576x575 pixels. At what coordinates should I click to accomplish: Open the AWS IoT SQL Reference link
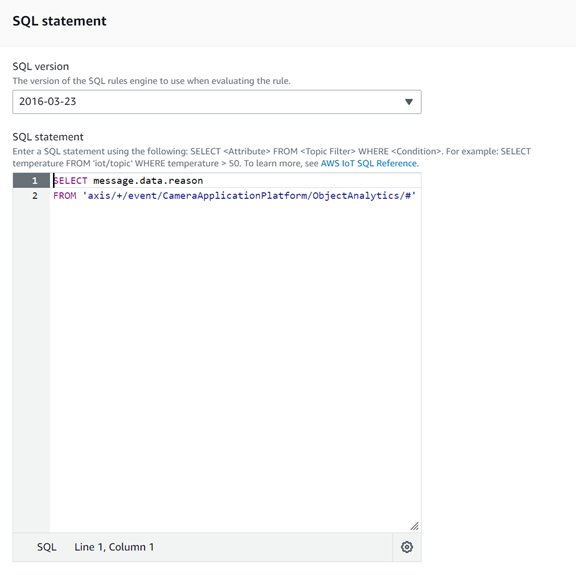click(x=369, y=163)
